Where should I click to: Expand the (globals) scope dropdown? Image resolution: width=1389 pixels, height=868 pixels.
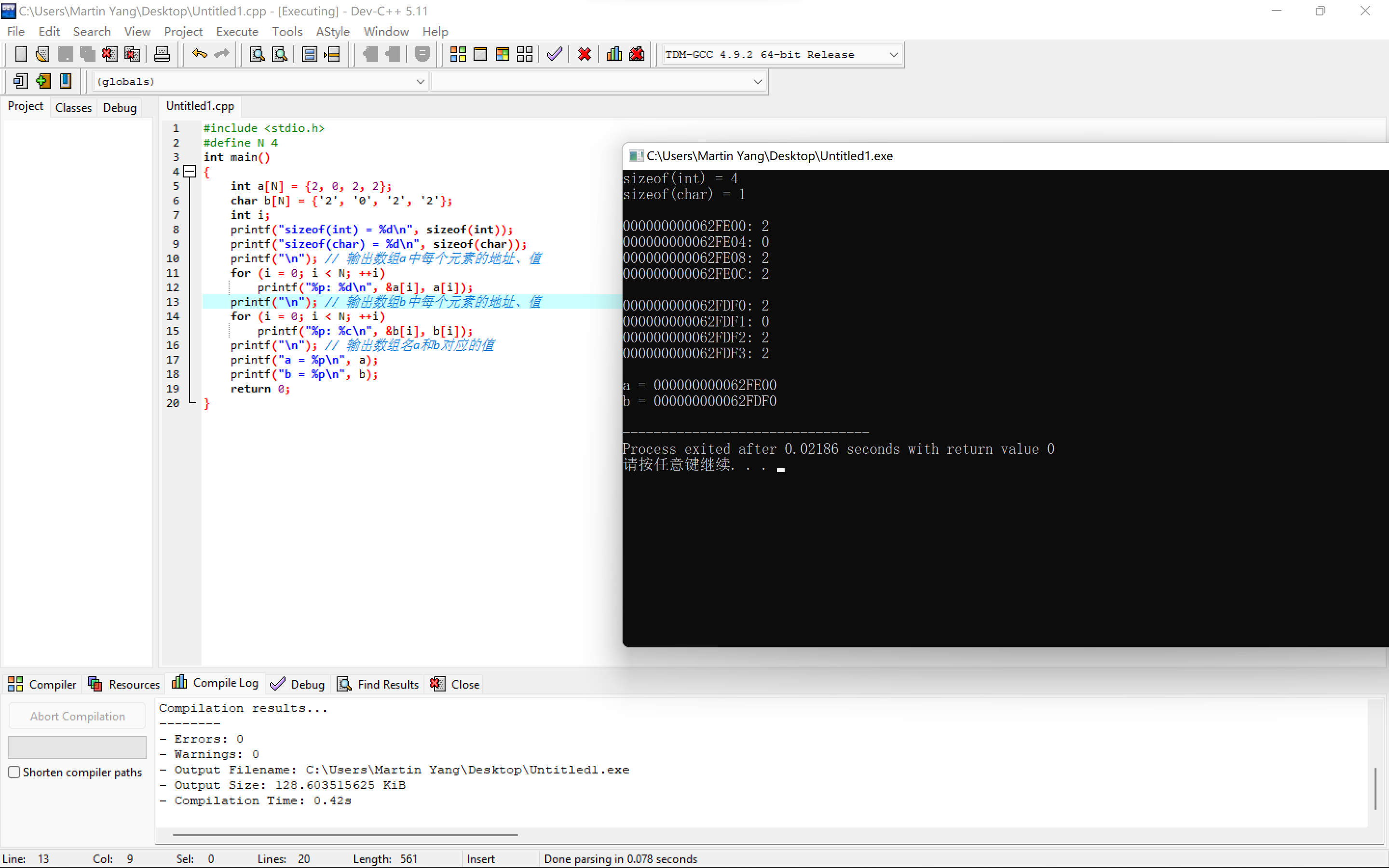click(420, 81)
